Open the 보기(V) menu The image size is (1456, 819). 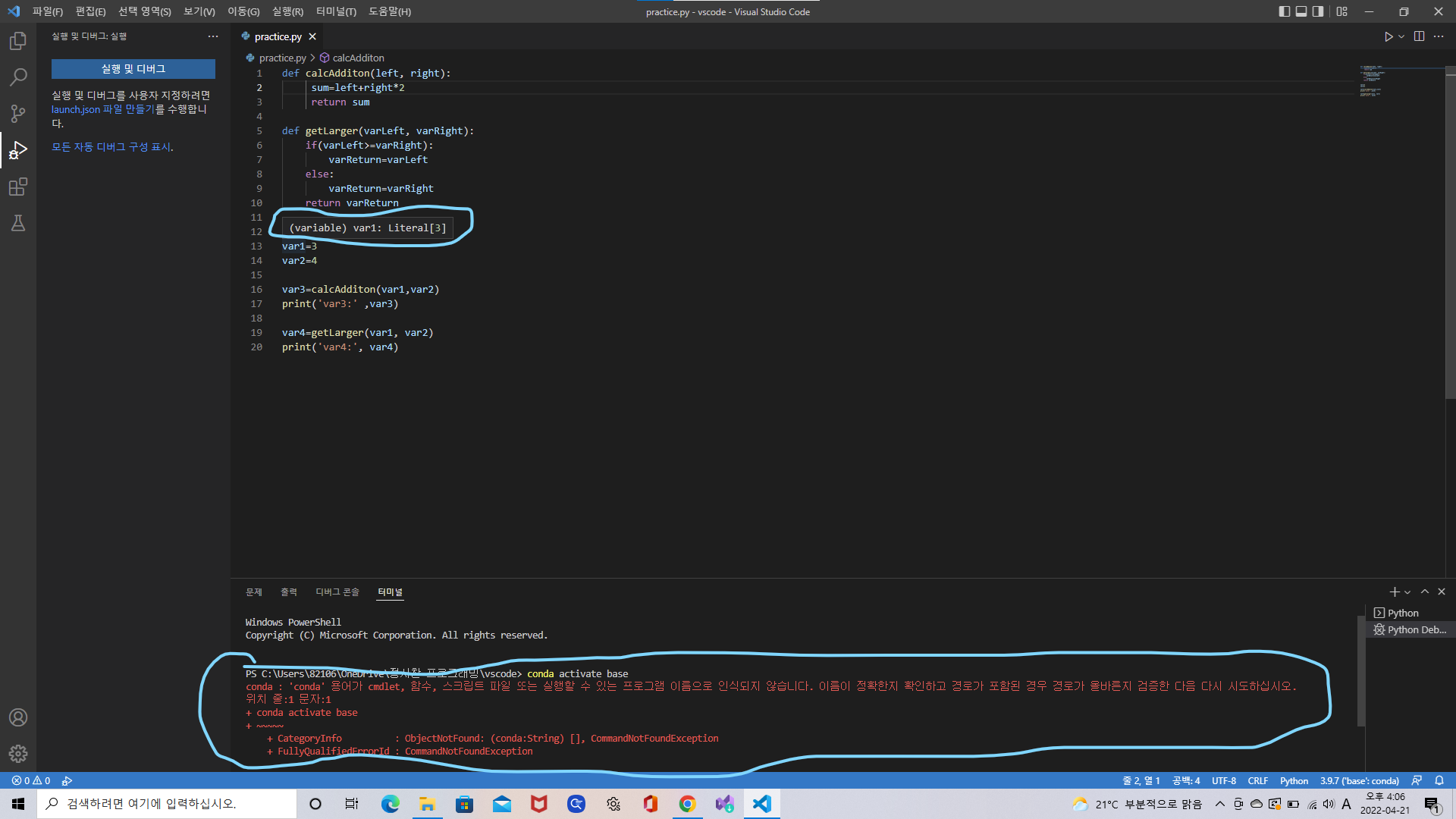(199, 11)
